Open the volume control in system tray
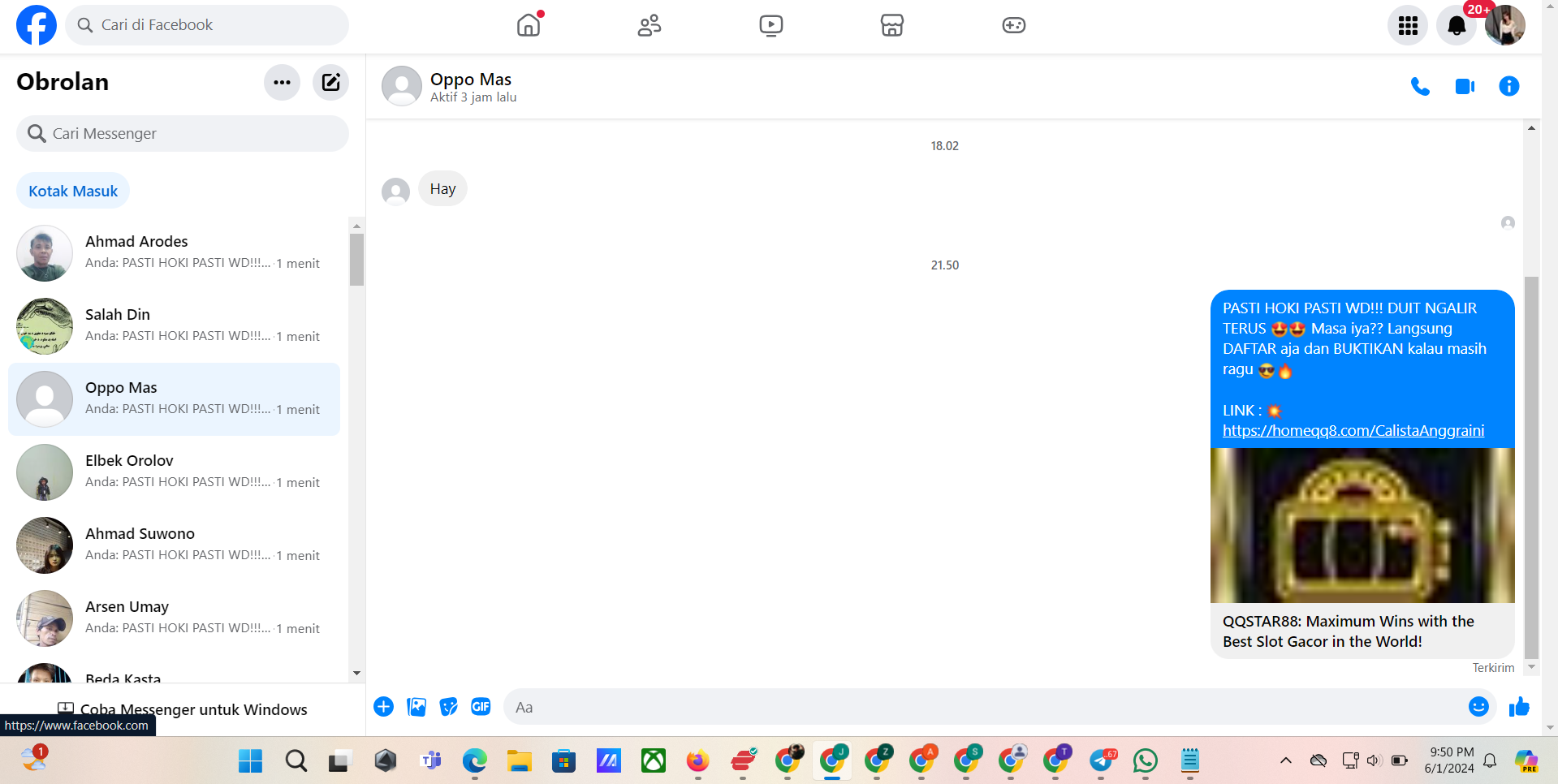This screenshot has width=1558, height=784. (x=1374, y=760)
